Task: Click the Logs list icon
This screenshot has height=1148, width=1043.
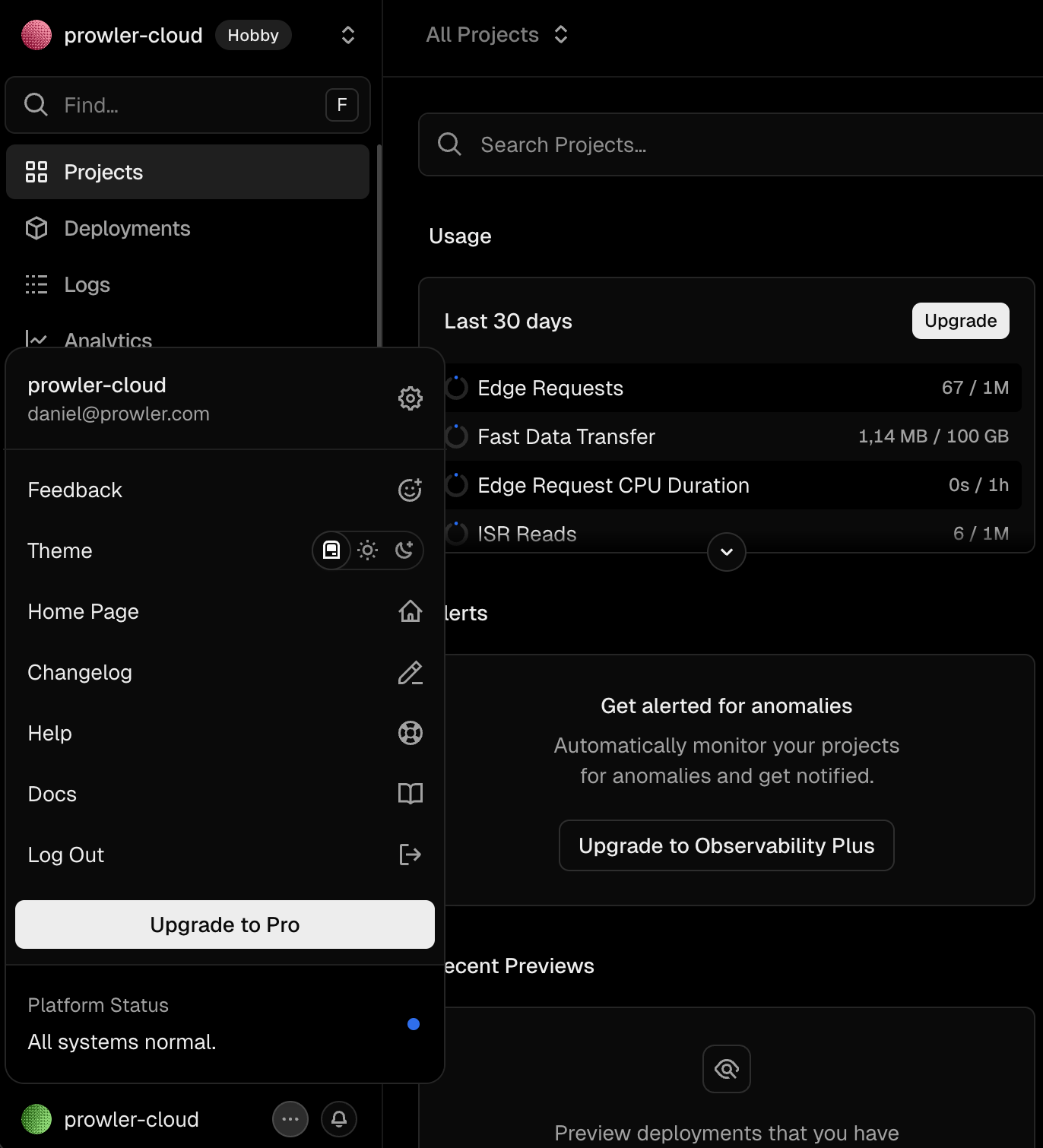Action: 36,284
